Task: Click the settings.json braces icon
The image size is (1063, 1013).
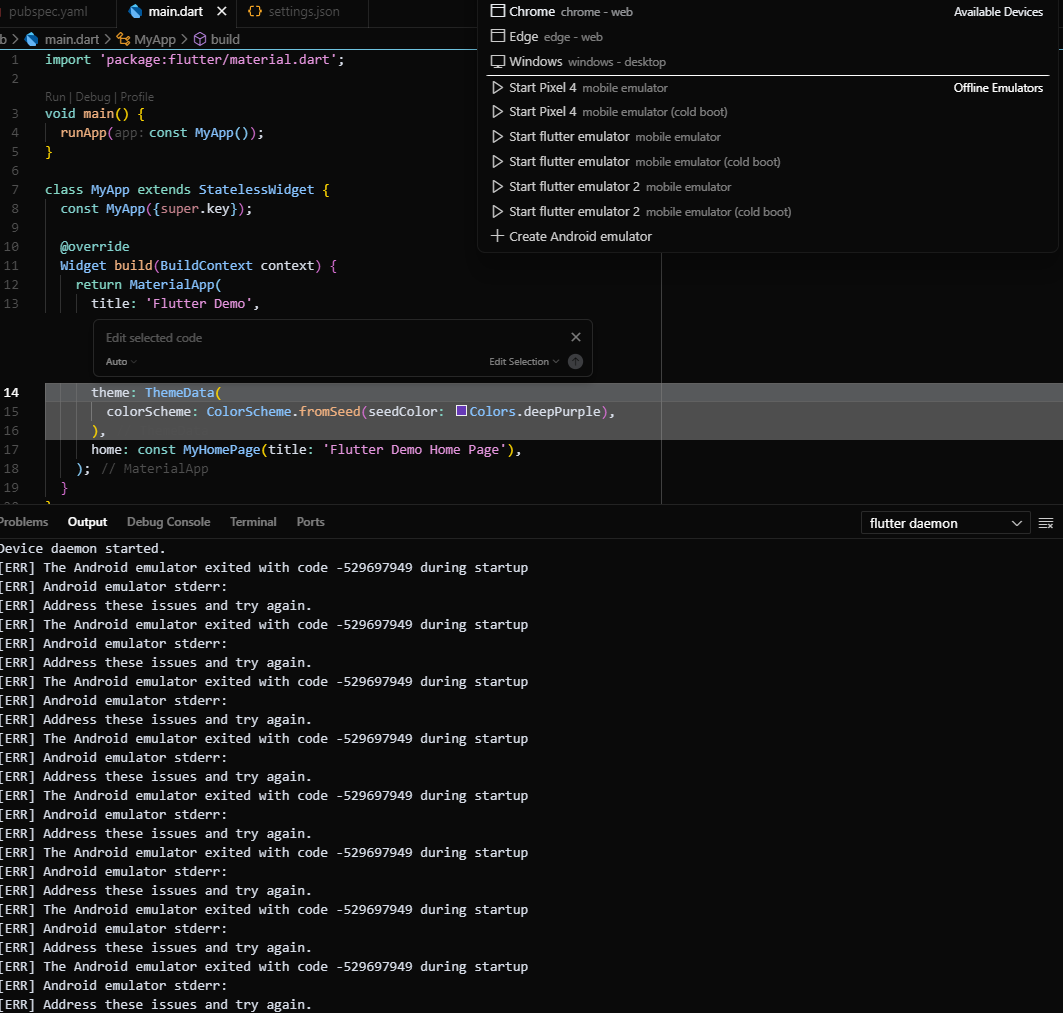Action: (255, 12)
